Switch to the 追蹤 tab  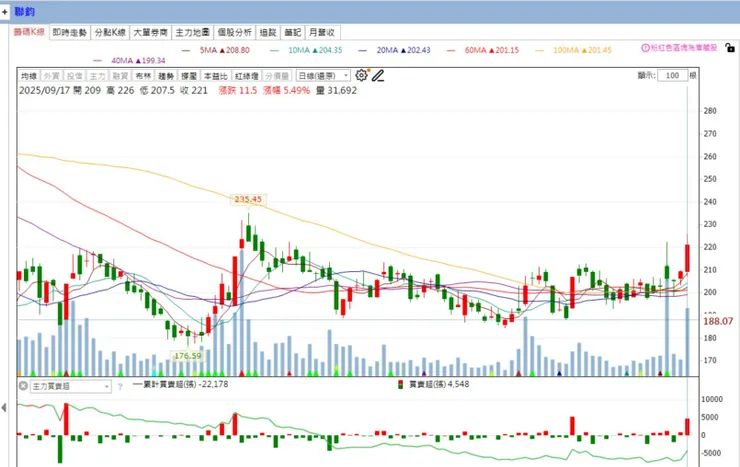click(x=268, y=33)
